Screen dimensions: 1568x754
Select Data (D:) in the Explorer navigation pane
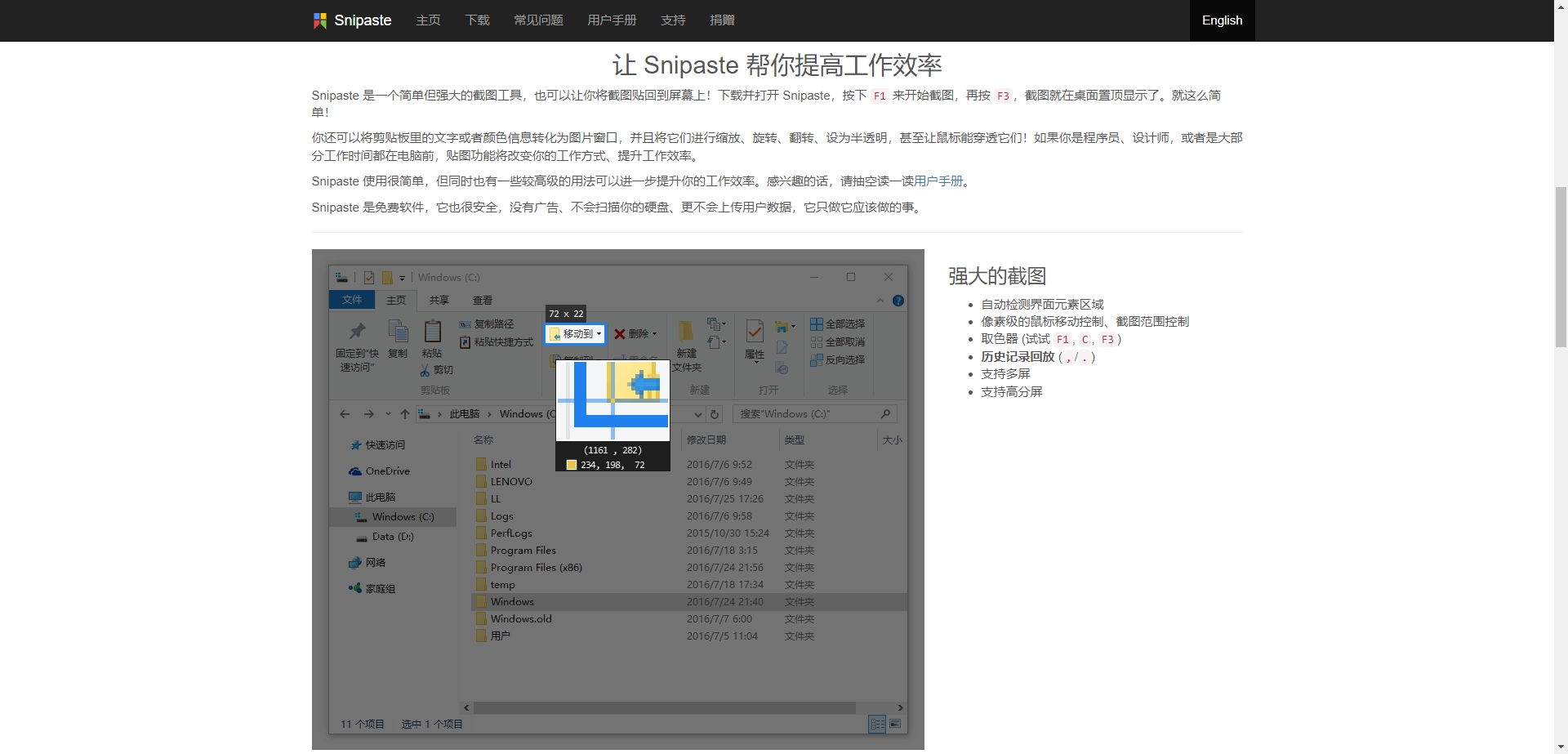click(x=385, y=537)
